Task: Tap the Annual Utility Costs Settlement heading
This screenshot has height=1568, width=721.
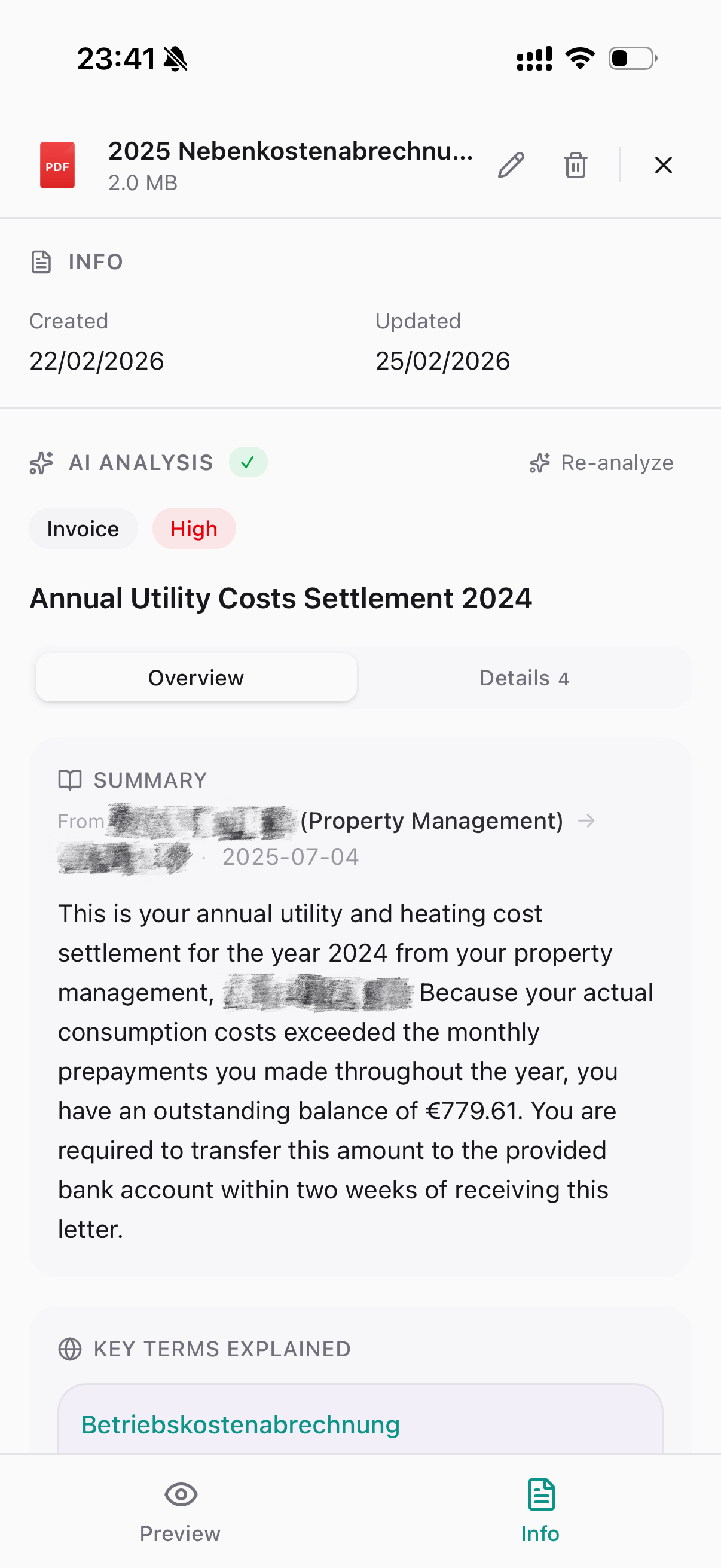Action: pyautogui.click(x=280, y=599)
